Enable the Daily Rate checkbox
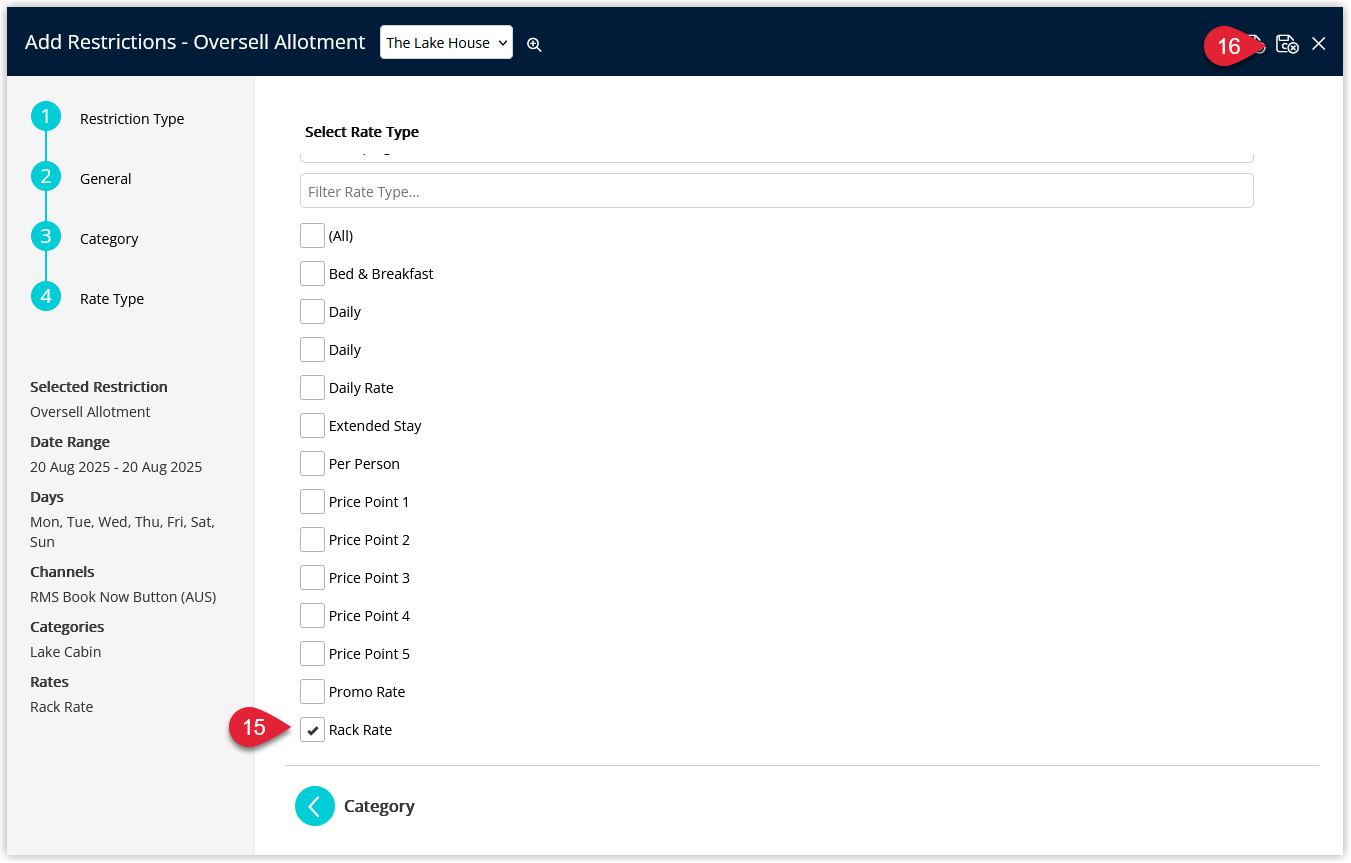The image size is (1351, 863). point(312,388)
